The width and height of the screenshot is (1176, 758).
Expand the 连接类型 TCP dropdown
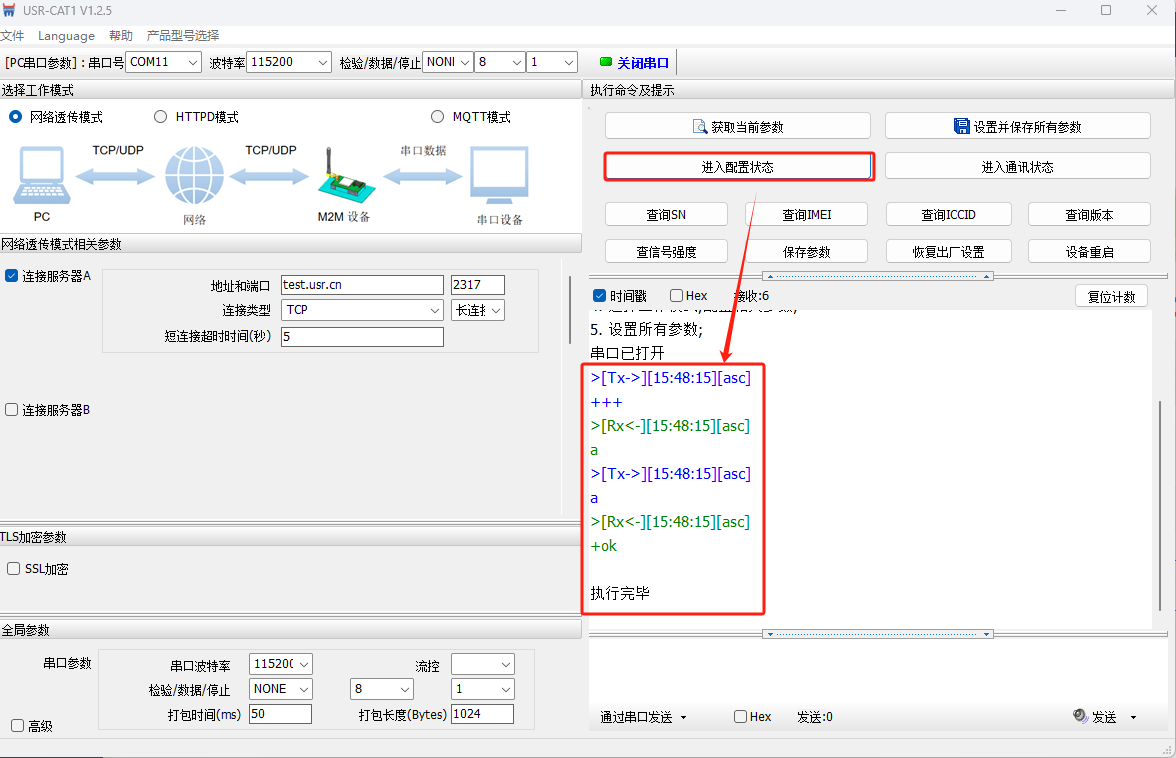(x=362, y=310)
